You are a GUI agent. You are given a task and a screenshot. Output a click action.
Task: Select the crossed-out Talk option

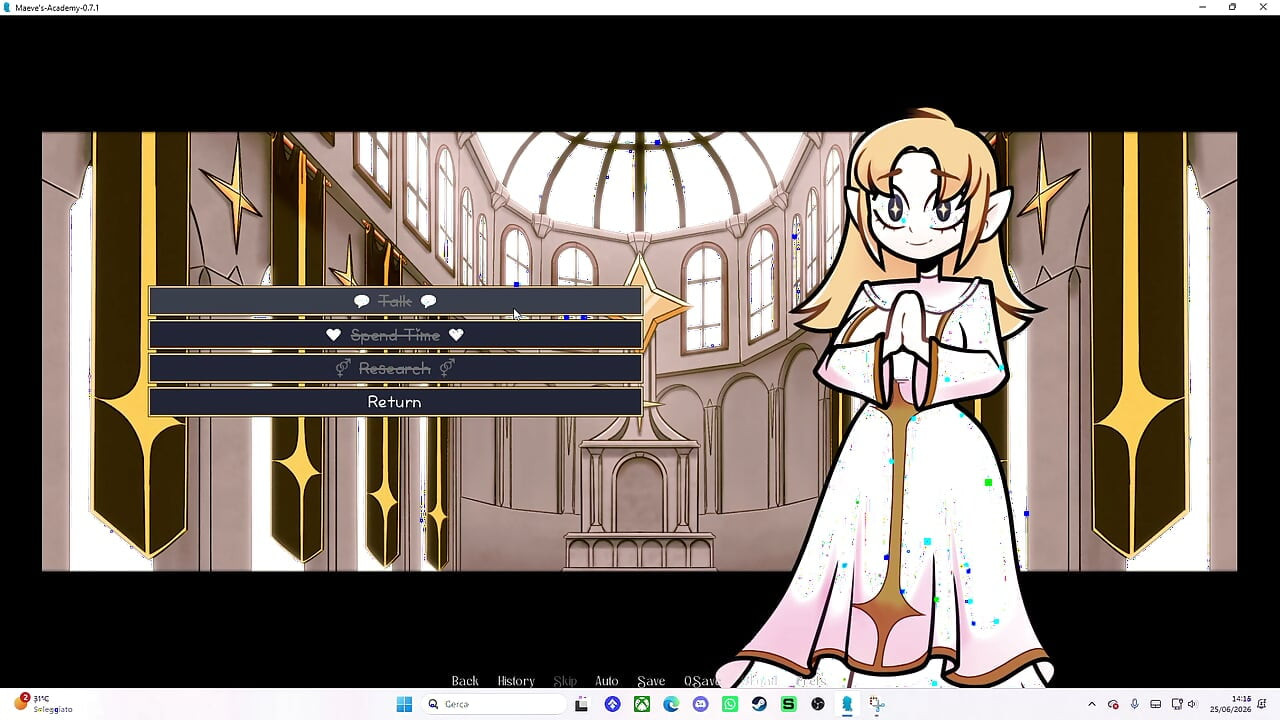pyautogui.click(x=395, y=301)
